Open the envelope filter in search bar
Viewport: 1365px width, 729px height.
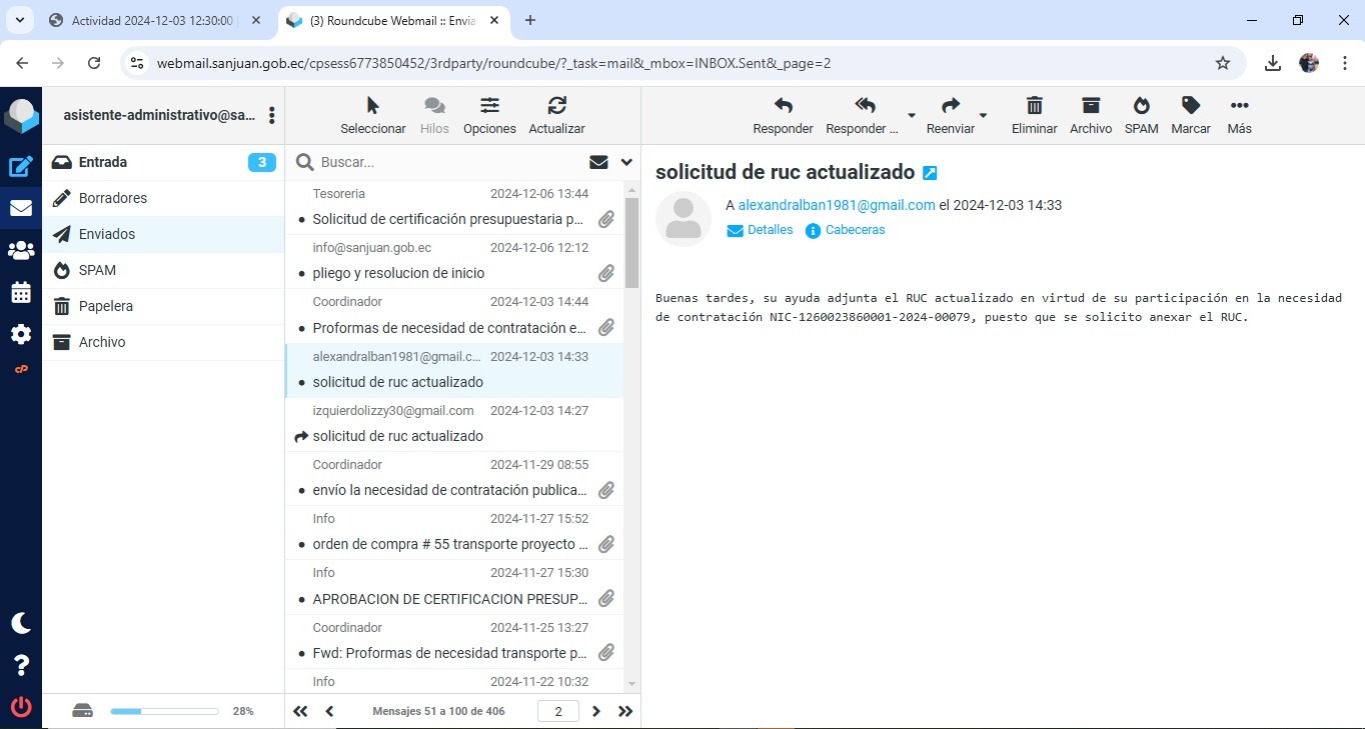pyautogui.click(x=599, y=162)
